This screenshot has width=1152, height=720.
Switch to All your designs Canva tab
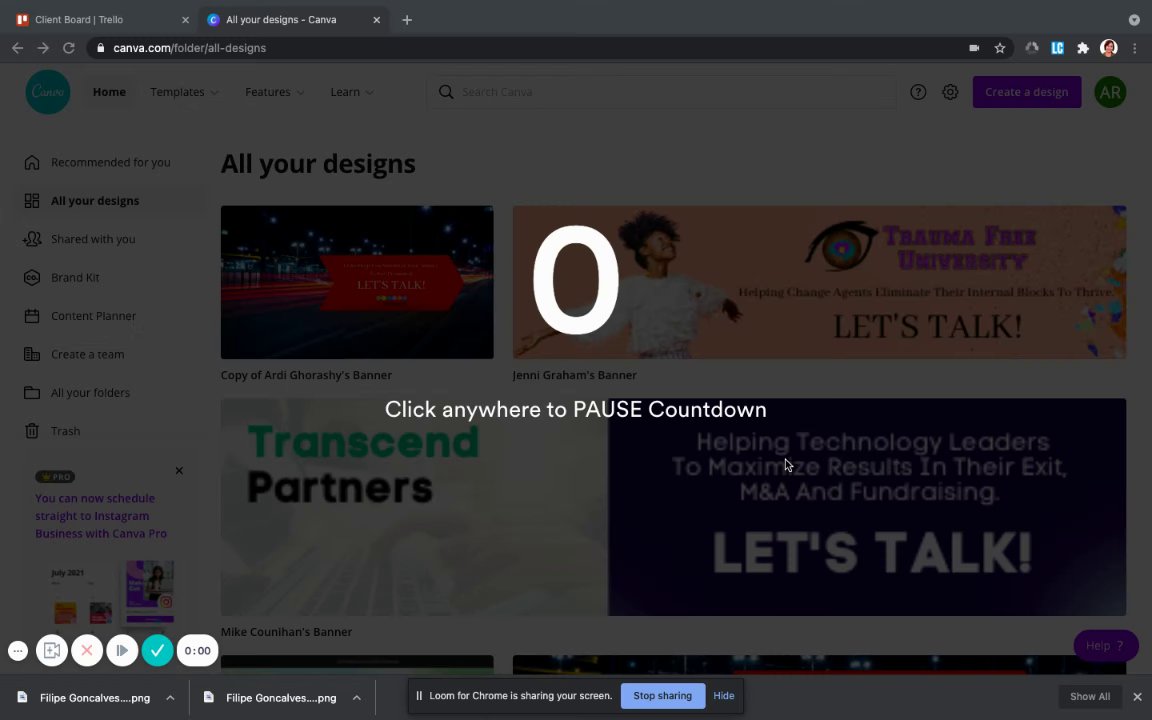coord(294,20)
